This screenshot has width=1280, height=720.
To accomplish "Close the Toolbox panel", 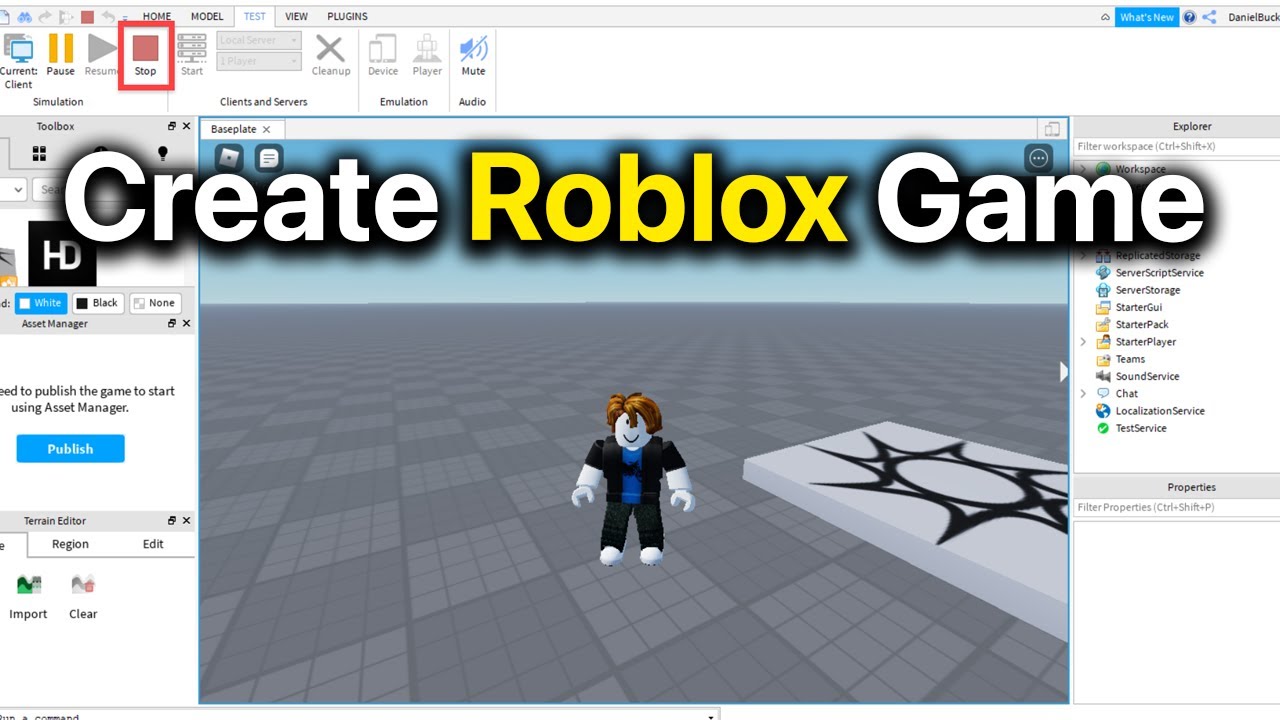I will coord(187,126).
